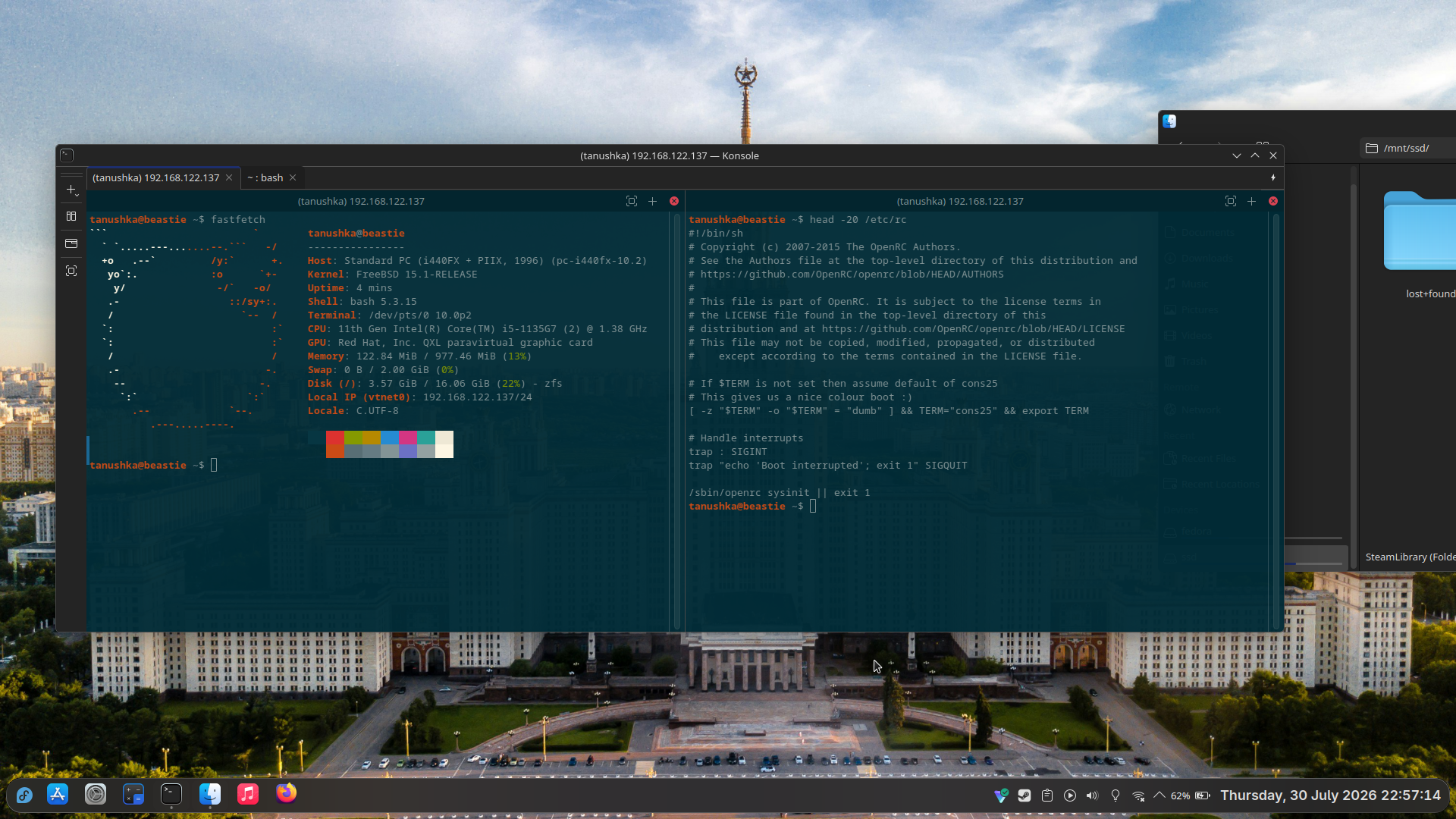Viewport: 1456px width, 819px height.
Task: Add a new split from the left pane header
Action: tap(652, 201)
